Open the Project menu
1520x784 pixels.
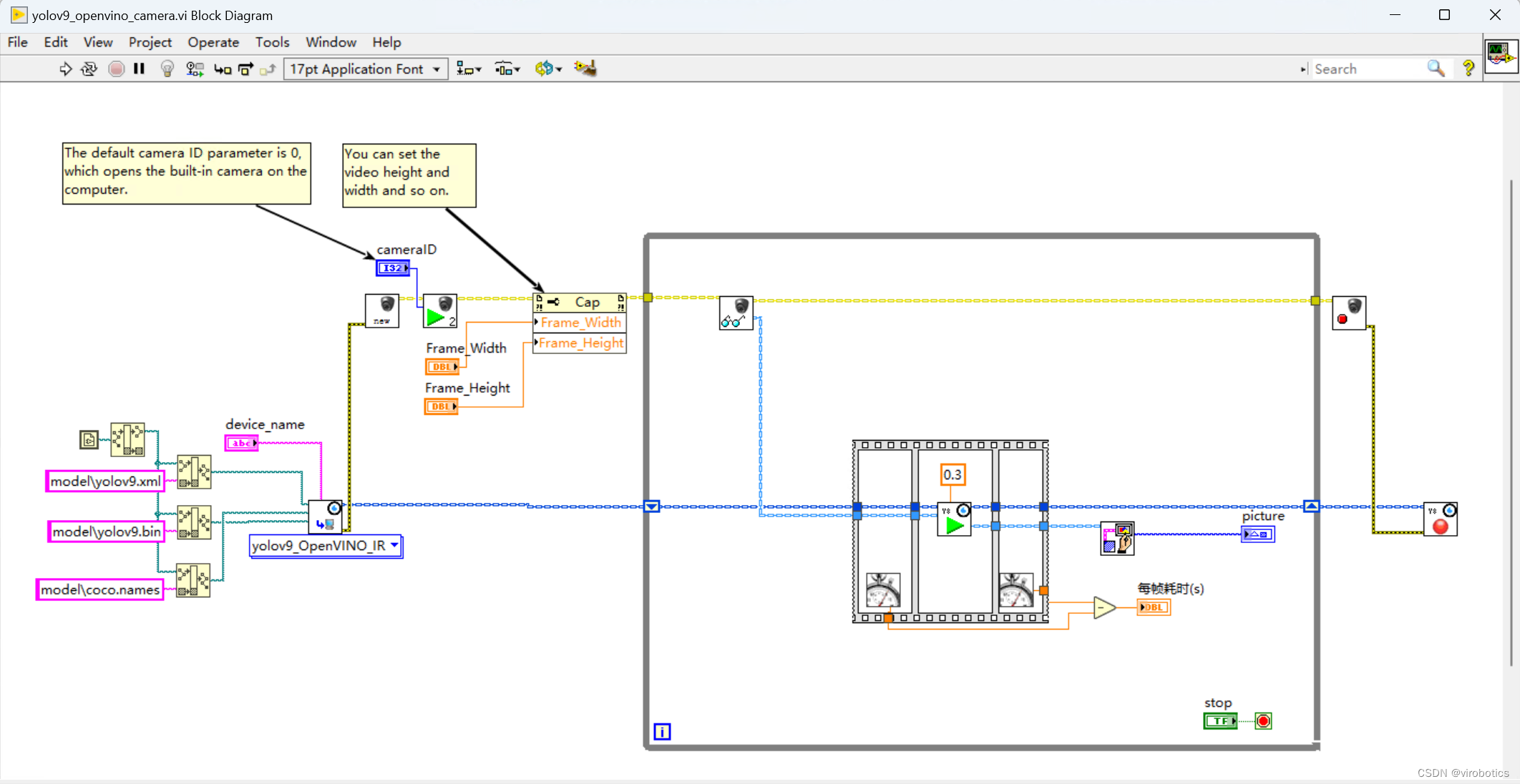150,42
